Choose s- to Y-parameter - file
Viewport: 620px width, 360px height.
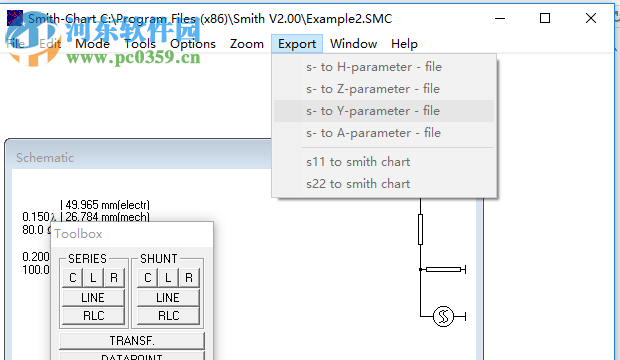(384, 111)
